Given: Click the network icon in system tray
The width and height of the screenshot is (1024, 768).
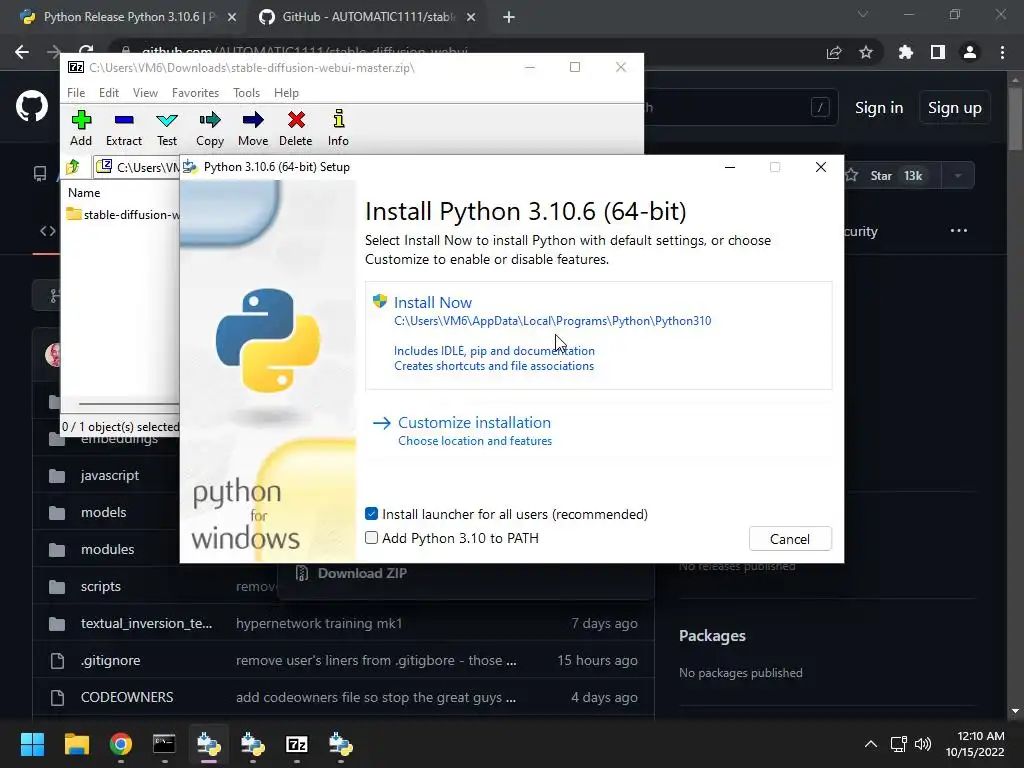Looking at the screenshot, I should click(x=899, y=744).
